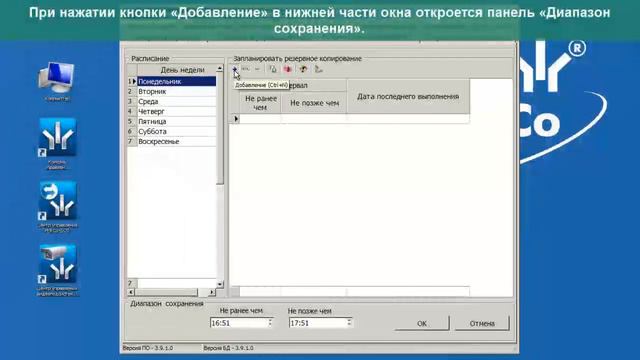Select Воскресенье in the schedule list
640x360 pixels.
point(176,142)
